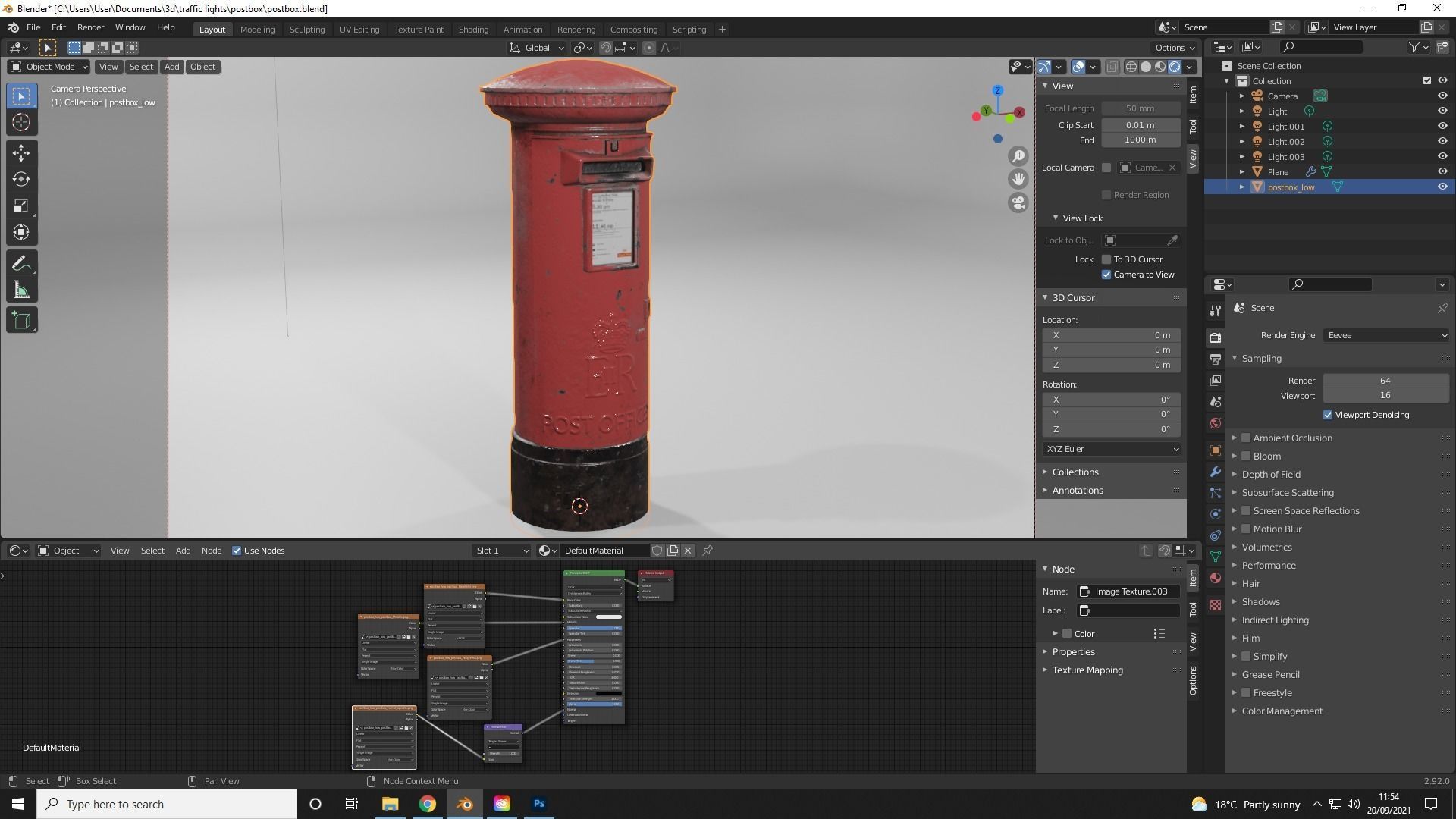Select the Cursor tool in the toolbar
The width and height of the screenshot is (1456, 819).
(x=21, y=122)
